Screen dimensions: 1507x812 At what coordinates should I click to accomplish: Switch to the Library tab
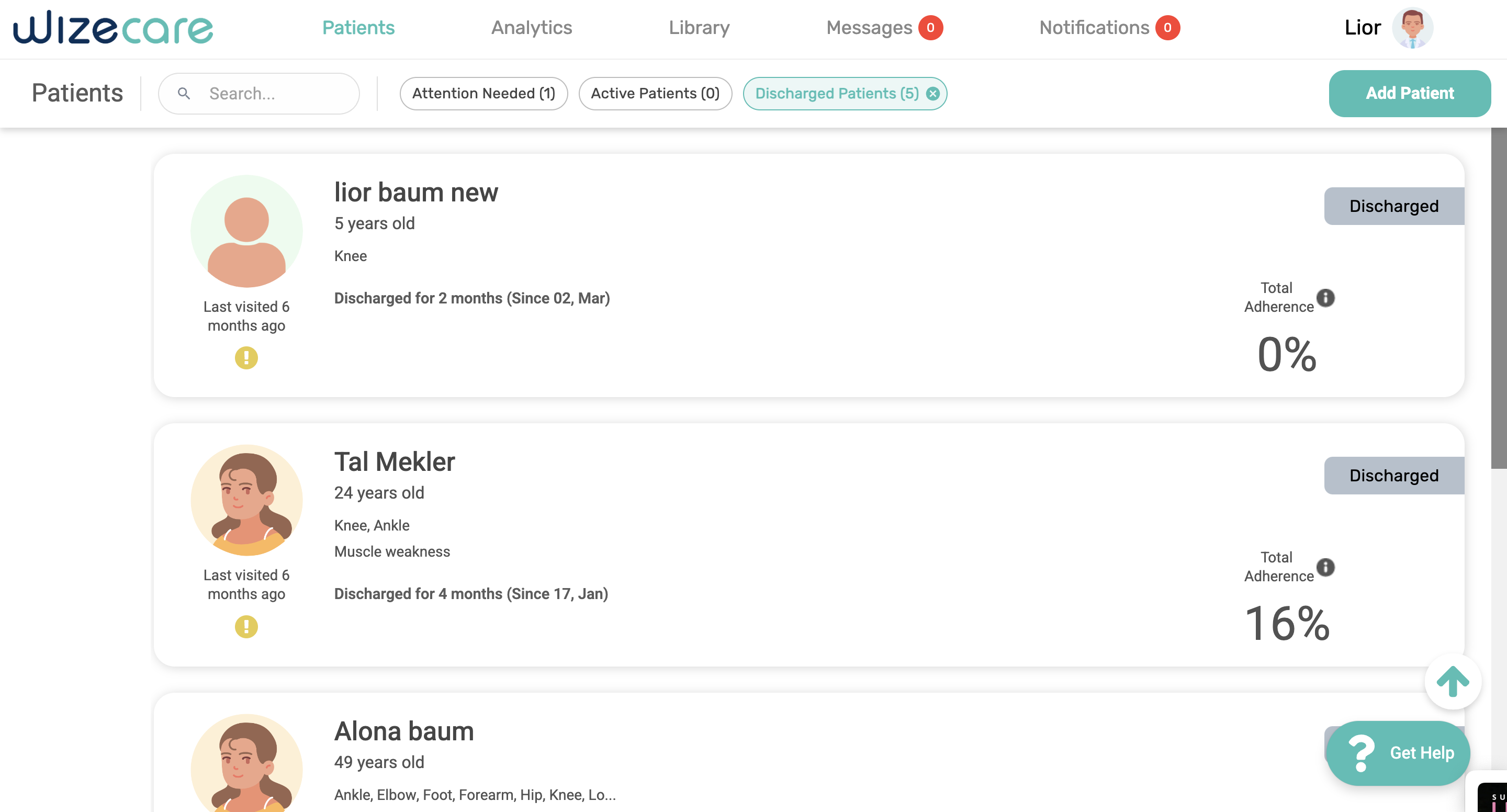click(x=699, y=28)
